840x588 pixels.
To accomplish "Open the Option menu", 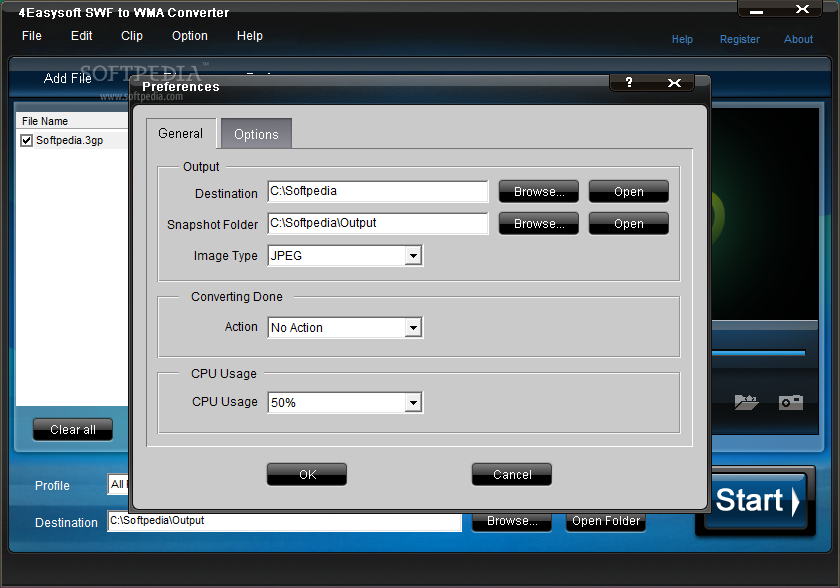I will 190,36.
